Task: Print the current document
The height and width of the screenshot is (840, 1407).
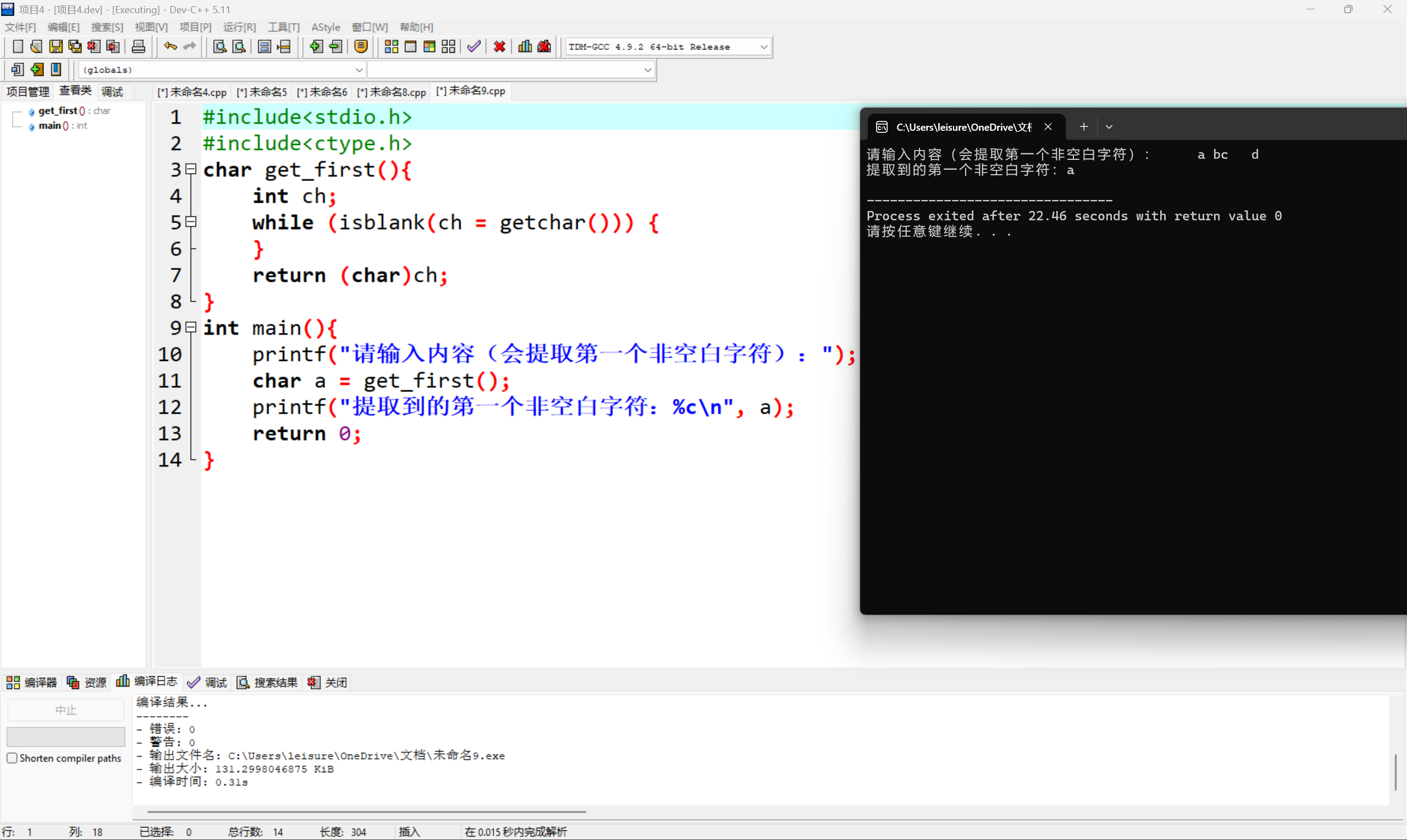Action: pyautogui.click(x=138, y=46)
